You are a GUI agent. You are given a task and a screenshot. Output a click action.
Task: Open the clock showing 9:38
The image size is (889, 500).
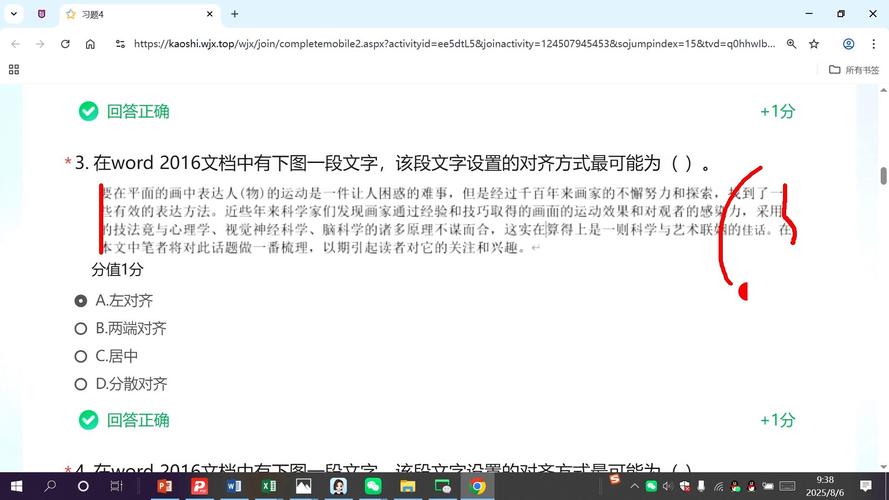point(825,486)
